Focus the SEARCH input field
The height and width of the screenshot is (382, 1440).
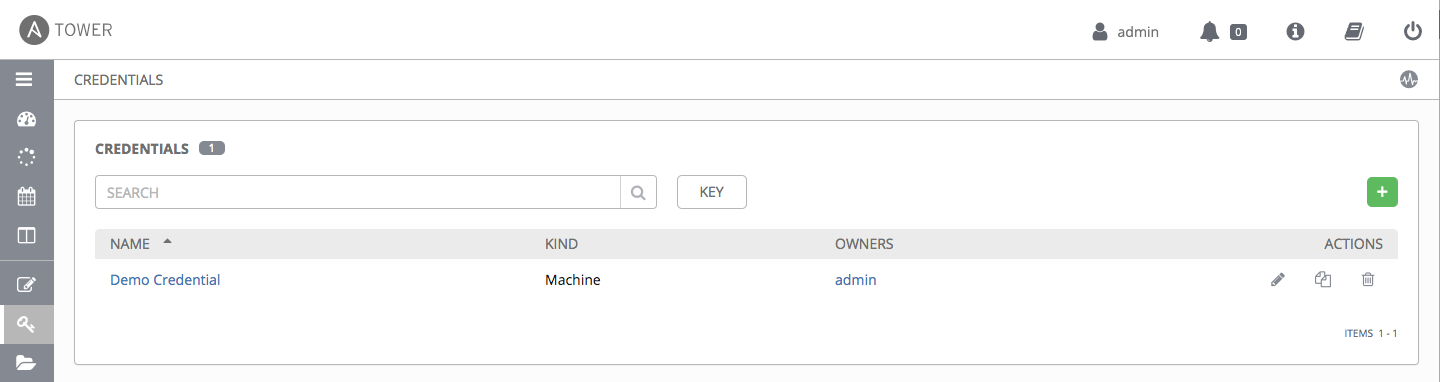pyautogui.click(x=358, y=192)
